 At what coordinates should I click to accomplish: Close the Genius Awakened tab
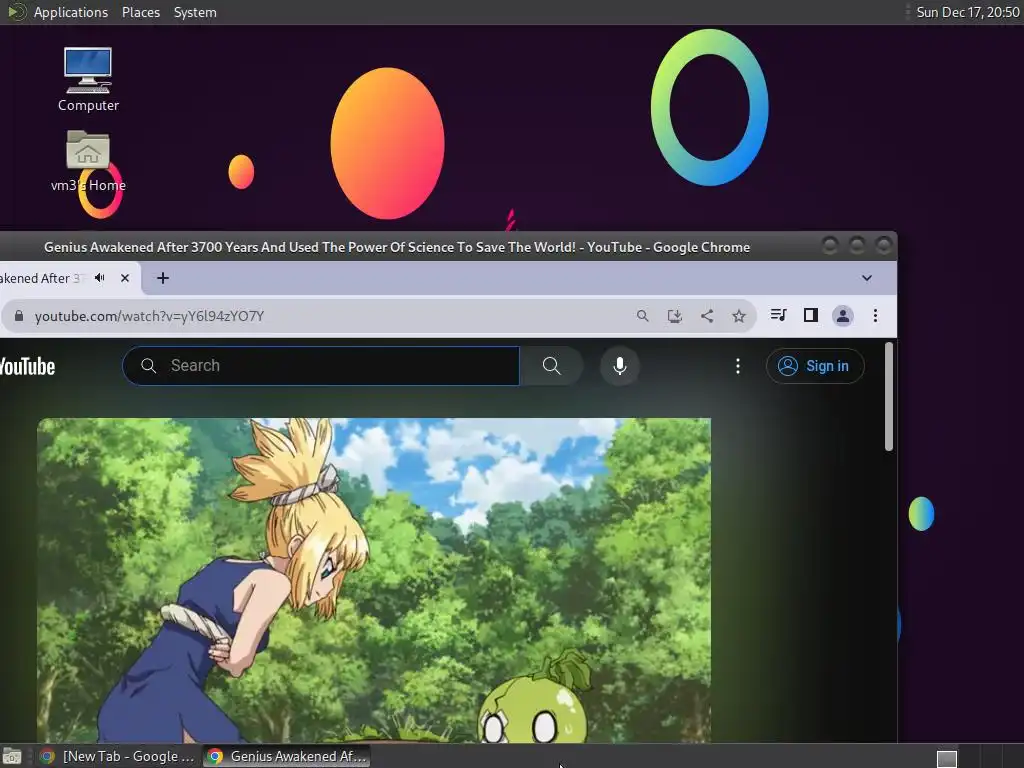125,278
